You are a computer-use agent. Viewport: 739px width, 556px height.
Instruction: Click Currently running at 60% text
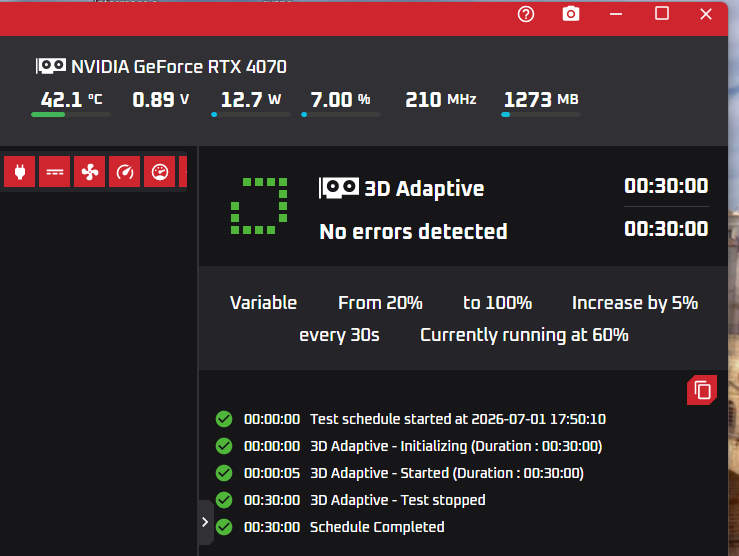click(x=524, y=335)
